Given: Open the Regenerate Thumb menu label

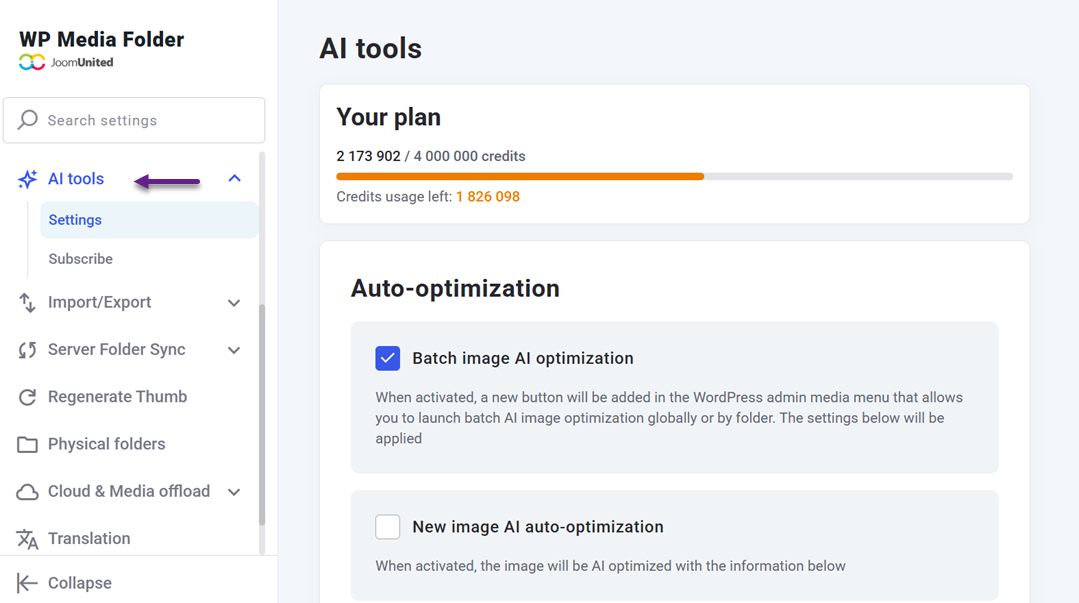Looking at the screenshot, I should 117,397.
